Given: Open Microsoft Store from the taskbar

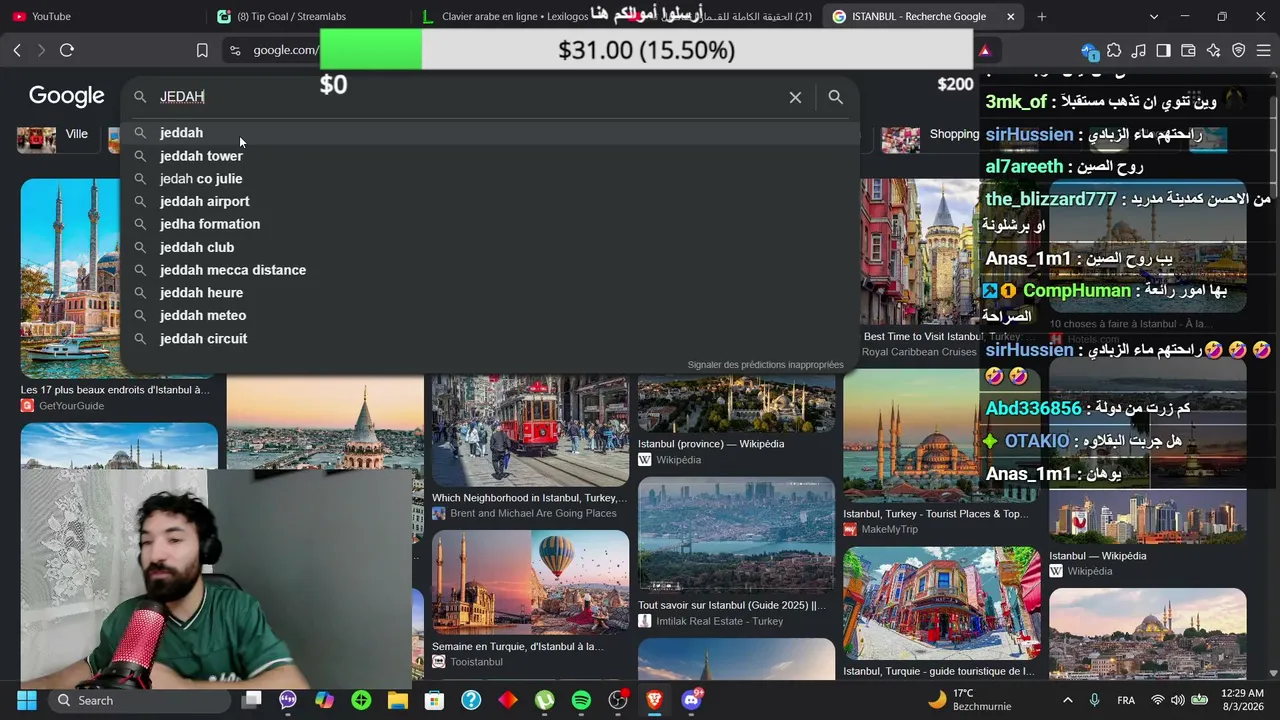Looking at the screenshot, I should point(434,700).
